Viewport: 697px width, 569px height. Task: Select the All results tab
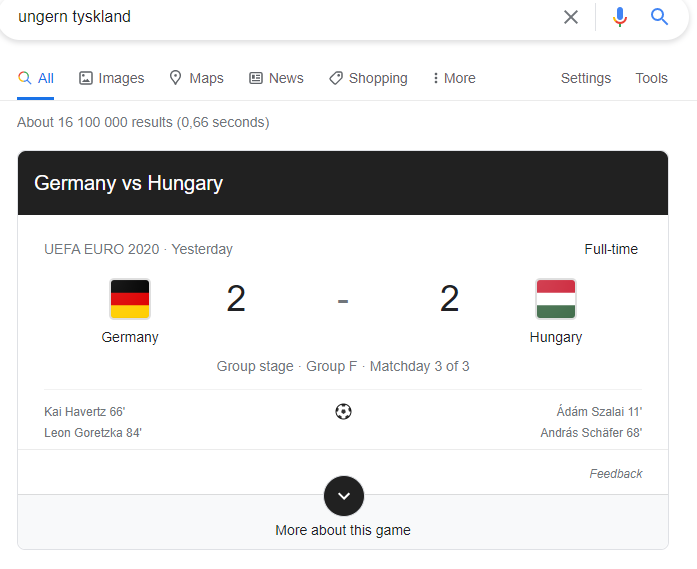(36, 78)
